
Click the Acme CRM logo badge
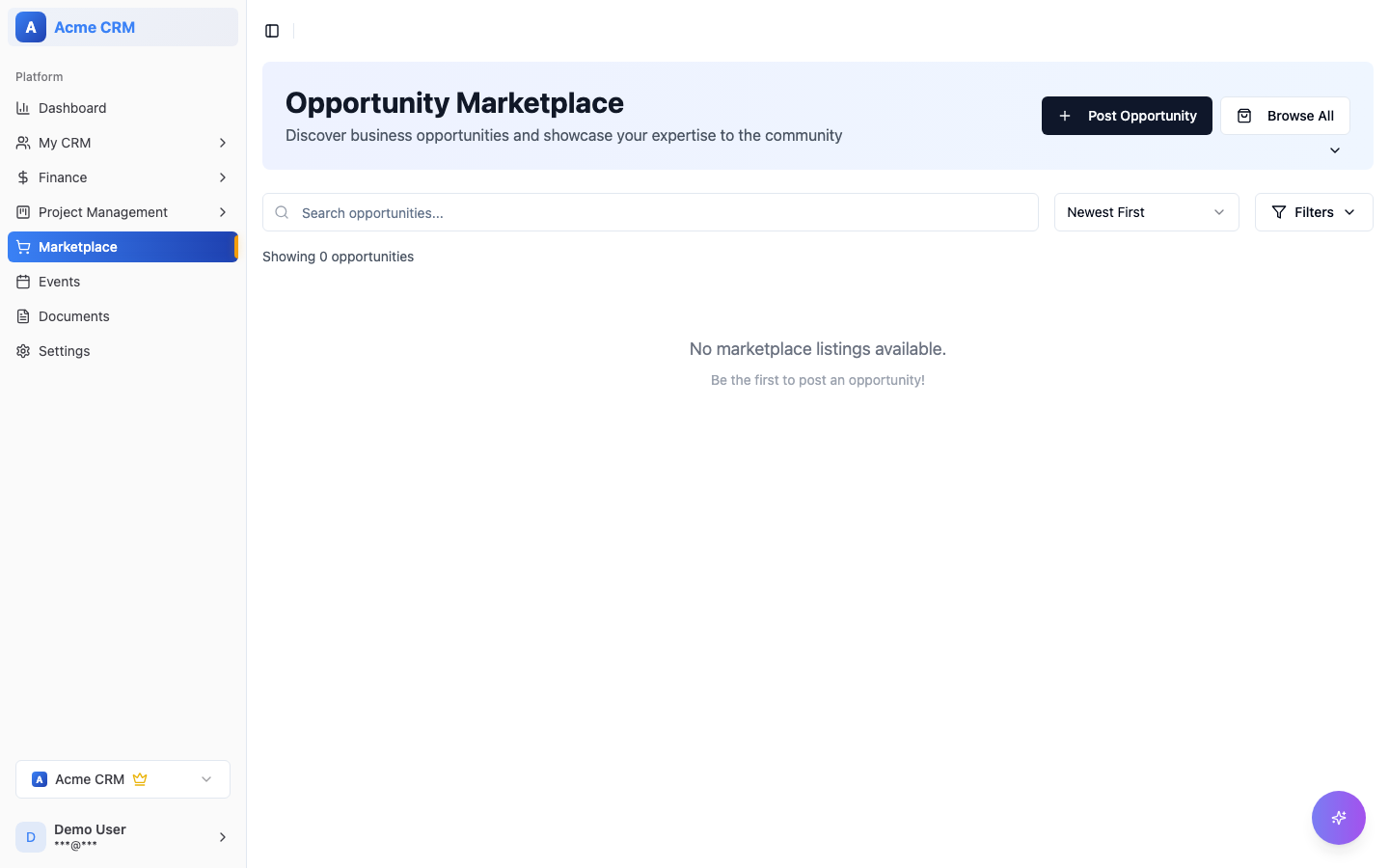point(31,27)
